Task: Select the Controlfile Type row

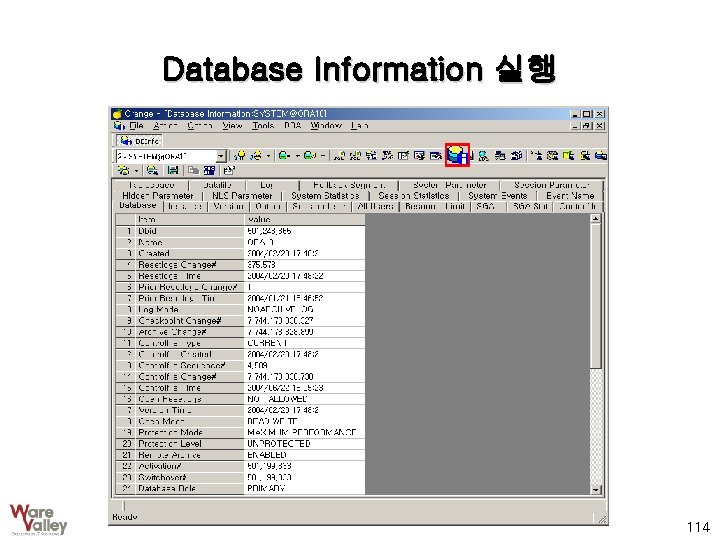Action: [x=240, y=343]
